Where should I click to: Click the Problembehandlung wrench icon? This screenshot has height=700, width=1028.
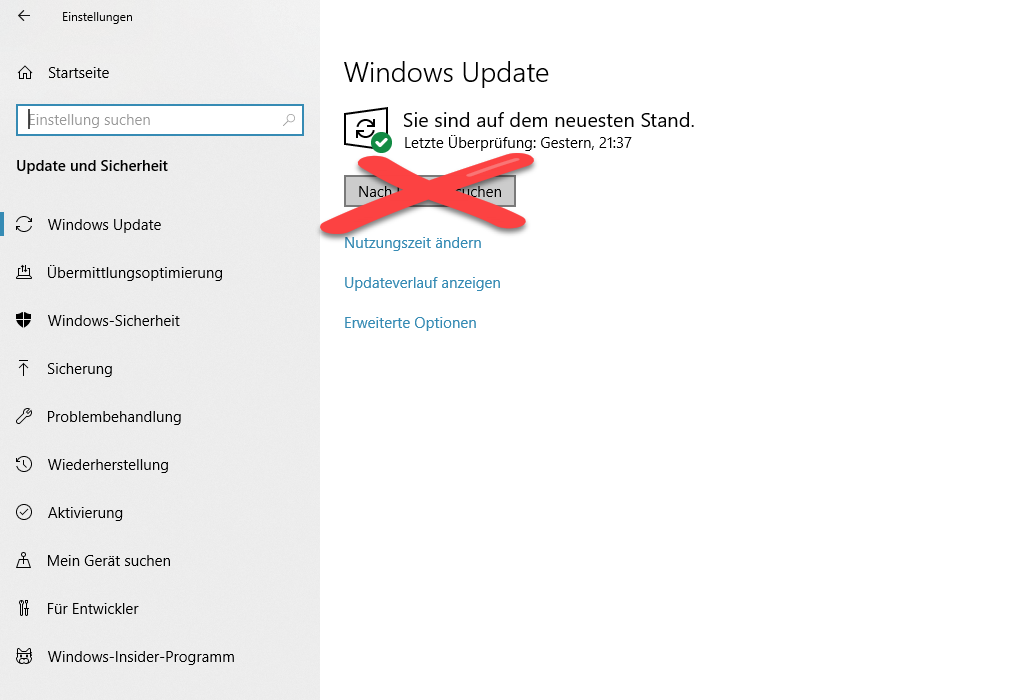coord(24,416)
